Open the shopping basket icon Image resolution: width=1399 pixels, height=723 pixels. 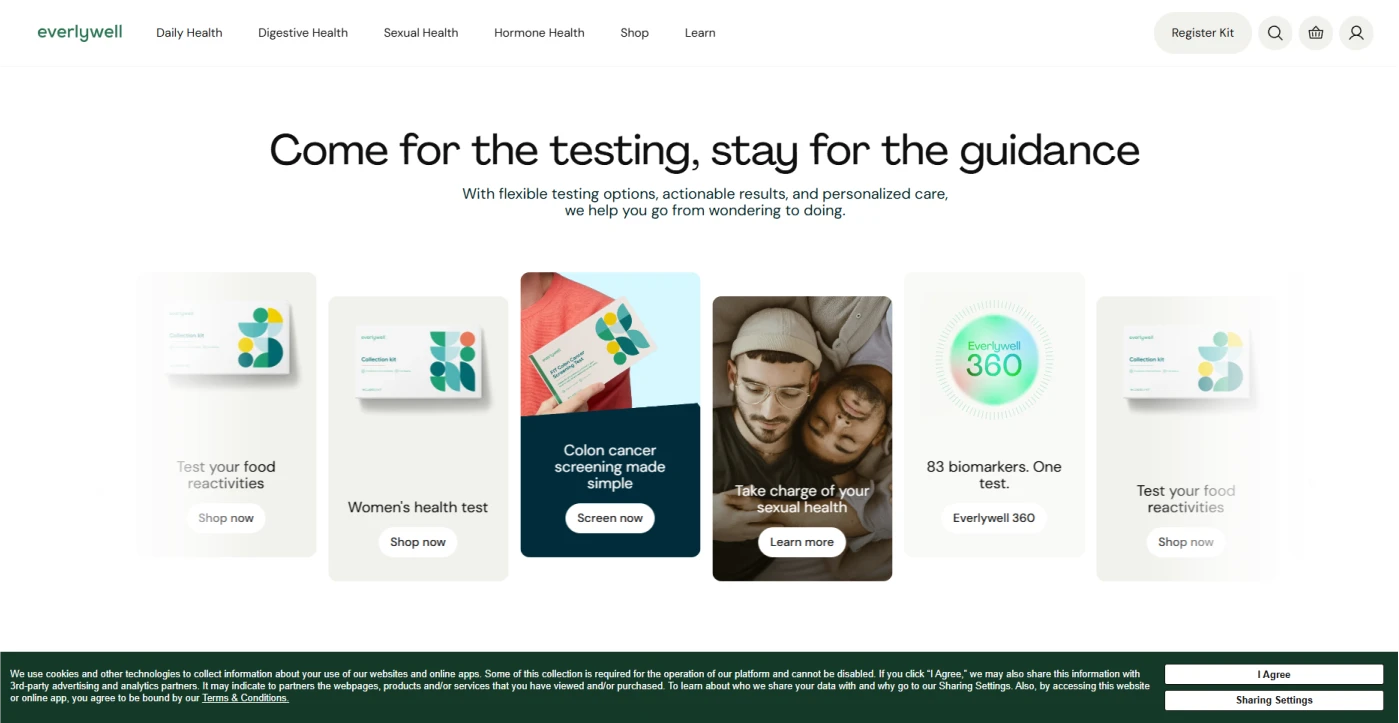(x=1316, y=33)
